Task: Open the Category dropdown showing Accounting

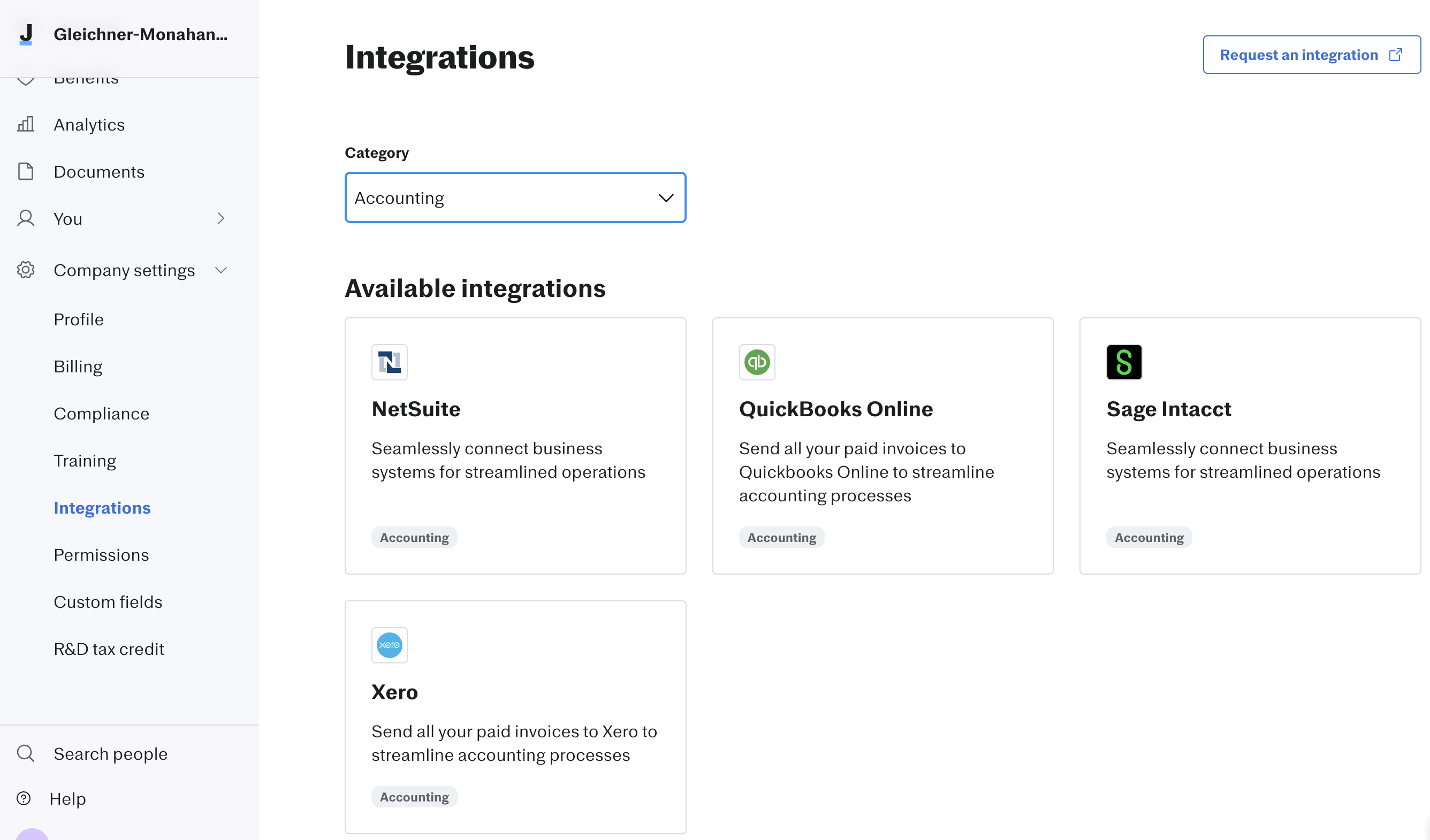Action: point(515,197)
